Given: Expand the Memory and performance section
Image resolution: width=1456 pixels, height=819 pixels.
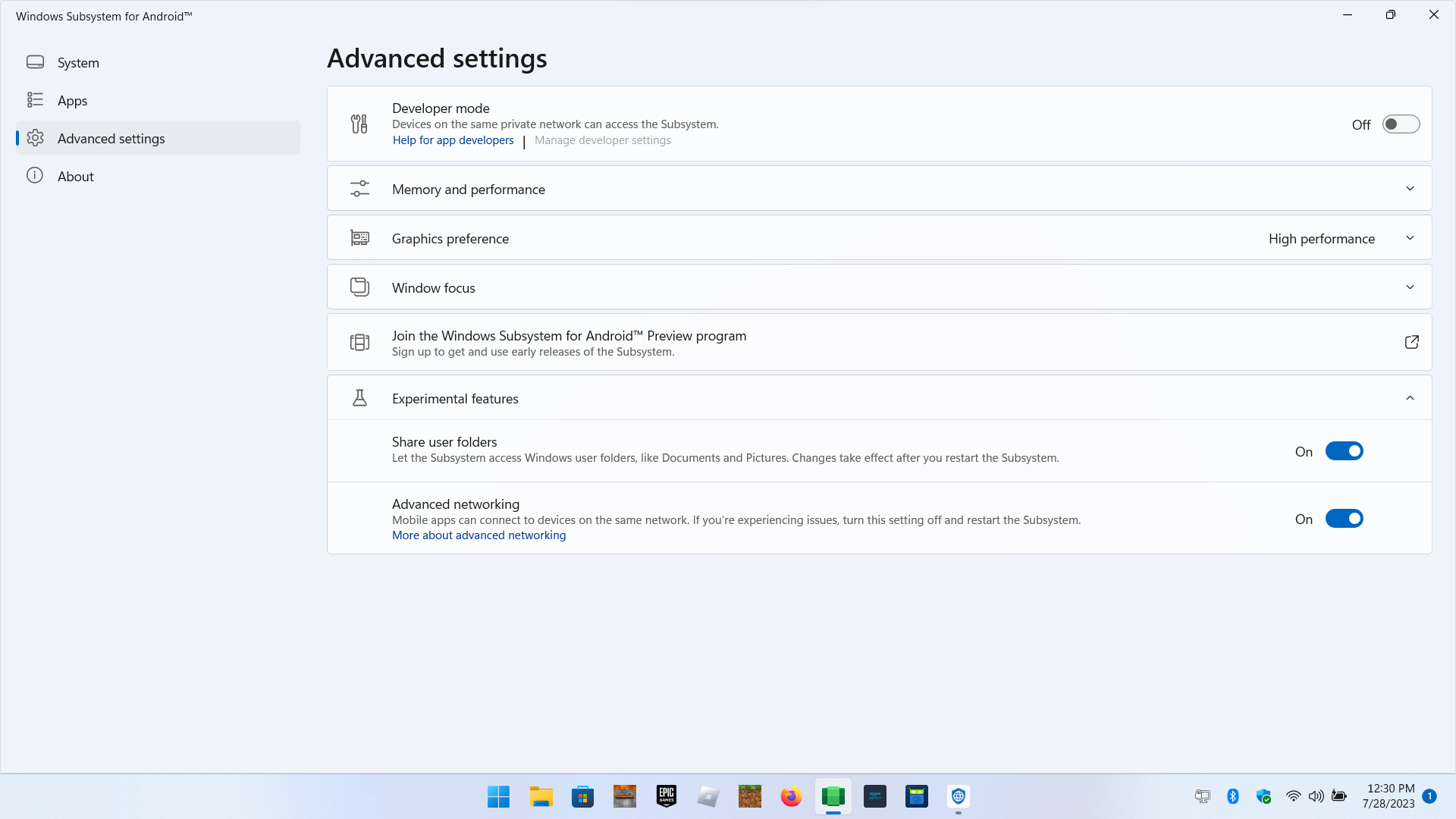Looking at the screenshot, I should pyautogui.click(x=880, y=189).
